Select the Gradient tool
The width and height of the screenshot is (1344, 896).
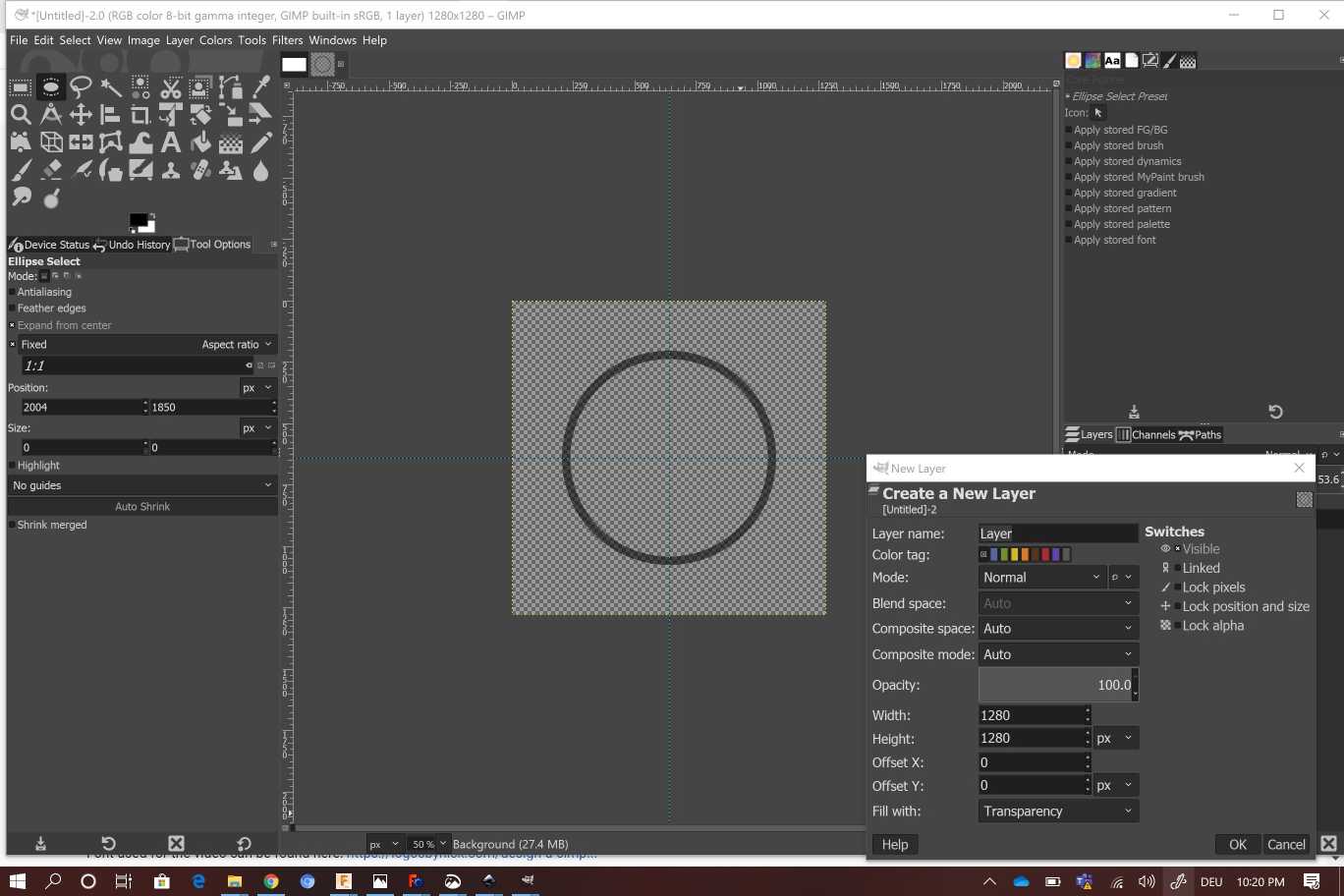point(231,142)
